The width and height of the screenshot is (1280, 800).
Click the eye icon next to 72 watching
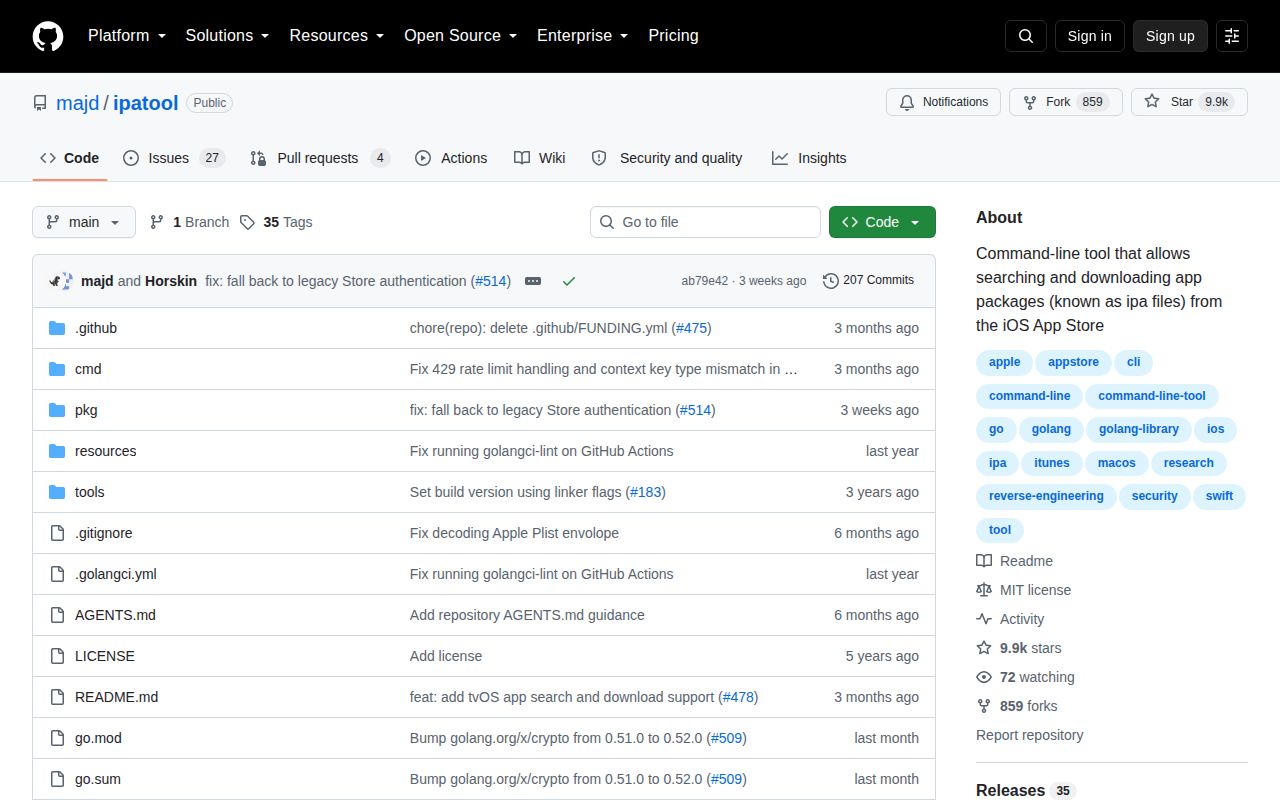click(x=984, y=677)
